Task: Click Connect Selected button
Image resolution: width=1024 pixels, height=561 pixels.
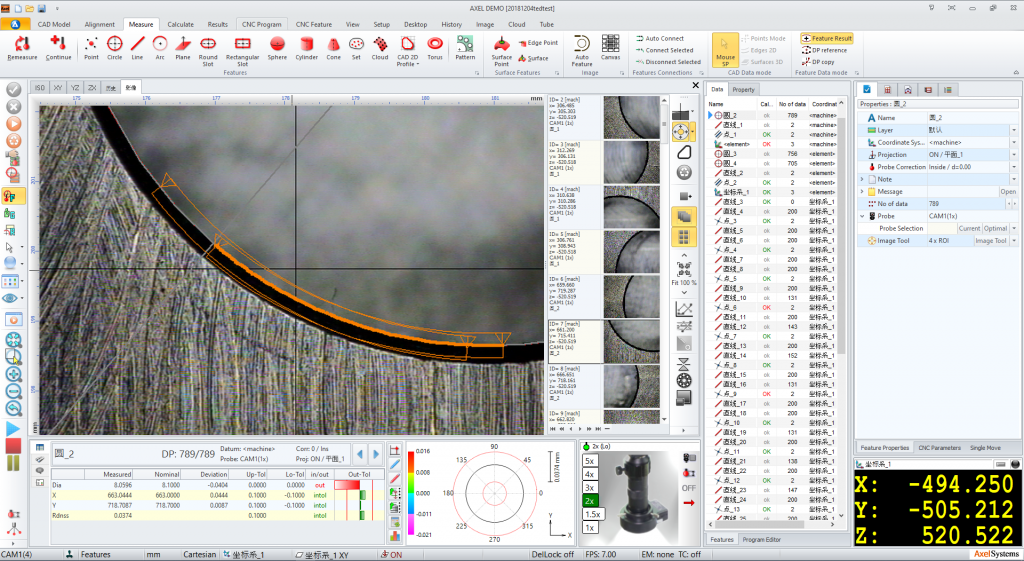Action: [665, 50]
